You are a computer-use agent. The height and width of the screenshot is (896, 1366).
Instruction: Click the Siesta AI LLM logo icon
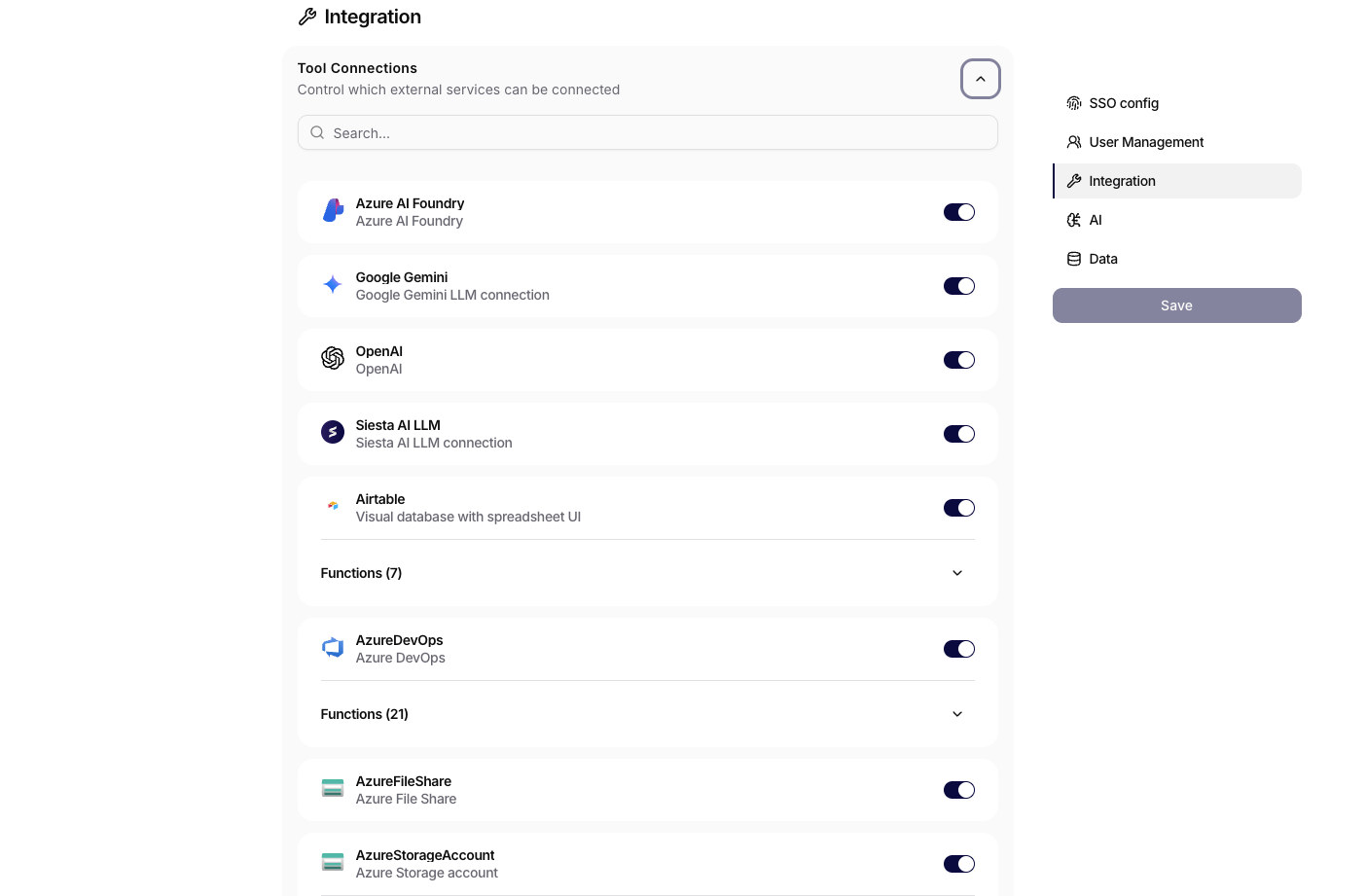[x=333, y=433]
